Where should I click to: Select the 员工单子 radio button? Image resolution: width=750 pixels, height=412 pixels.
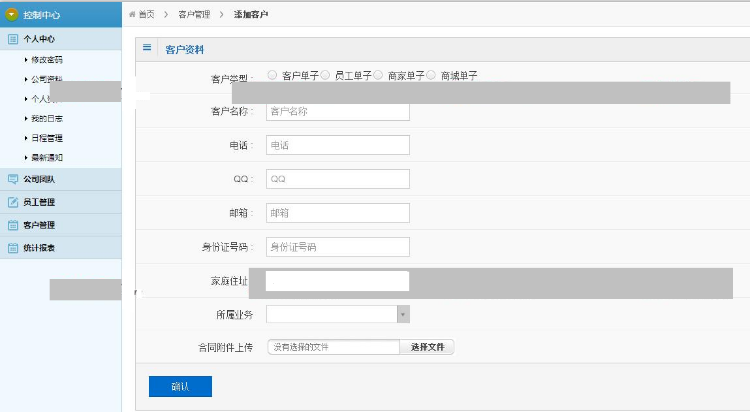coord(325,75)
